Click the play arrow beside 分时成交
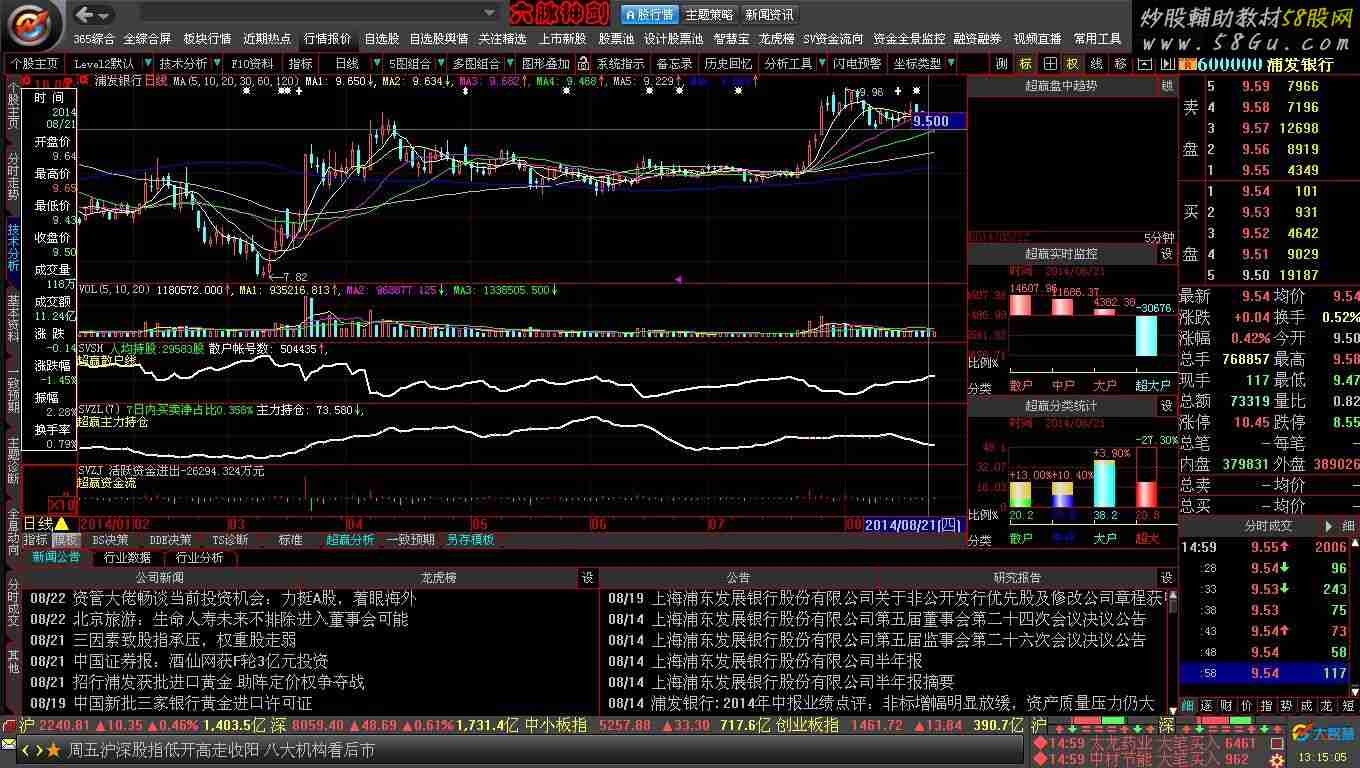The image size is (1360, 768). (1329, 525)
